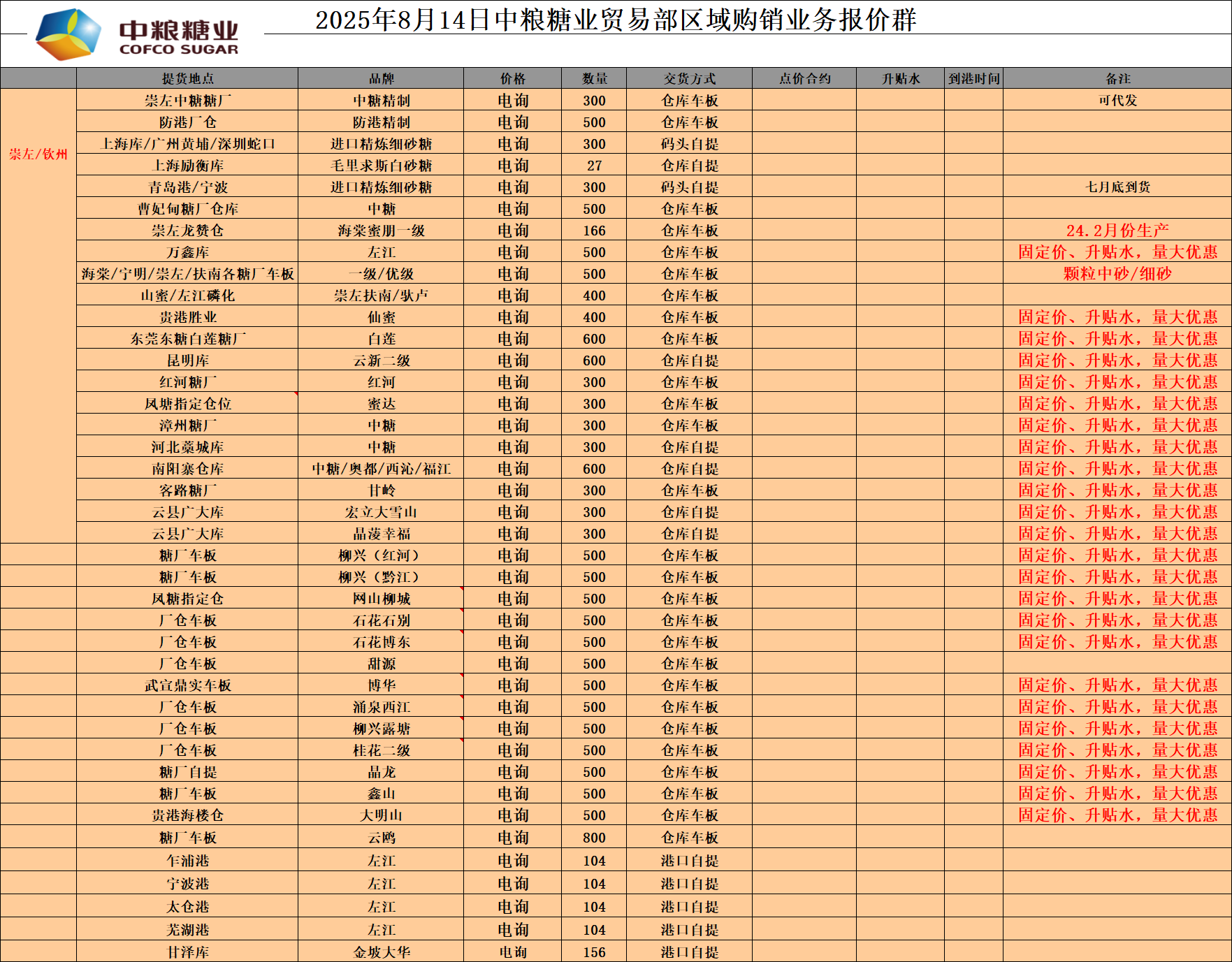Image resolution: width=1232 pixels, height=962 pixels.
Task: Select the quantity cell showing 166
Action: point(594,231)
